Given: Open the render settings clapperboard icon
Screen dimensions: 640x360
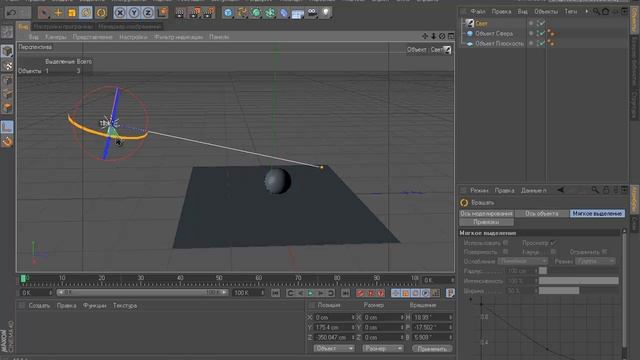Looking at the screenshot, I should [x=209, y=13].
